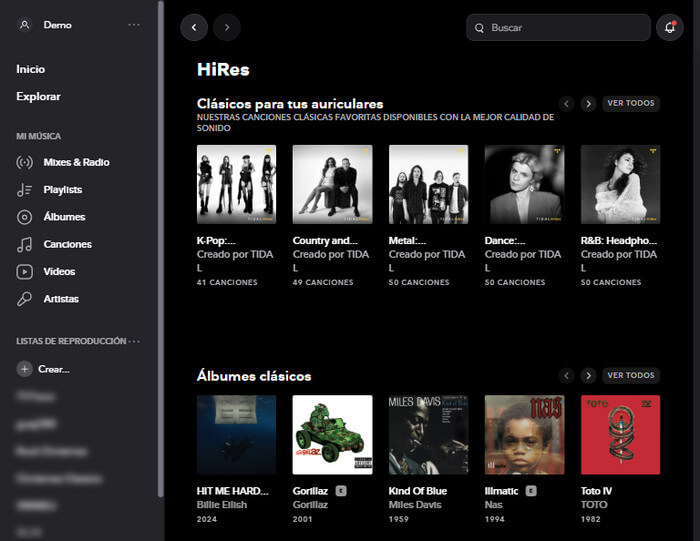
Task: Open the Toto IV album cover
Action: [620, 435]
